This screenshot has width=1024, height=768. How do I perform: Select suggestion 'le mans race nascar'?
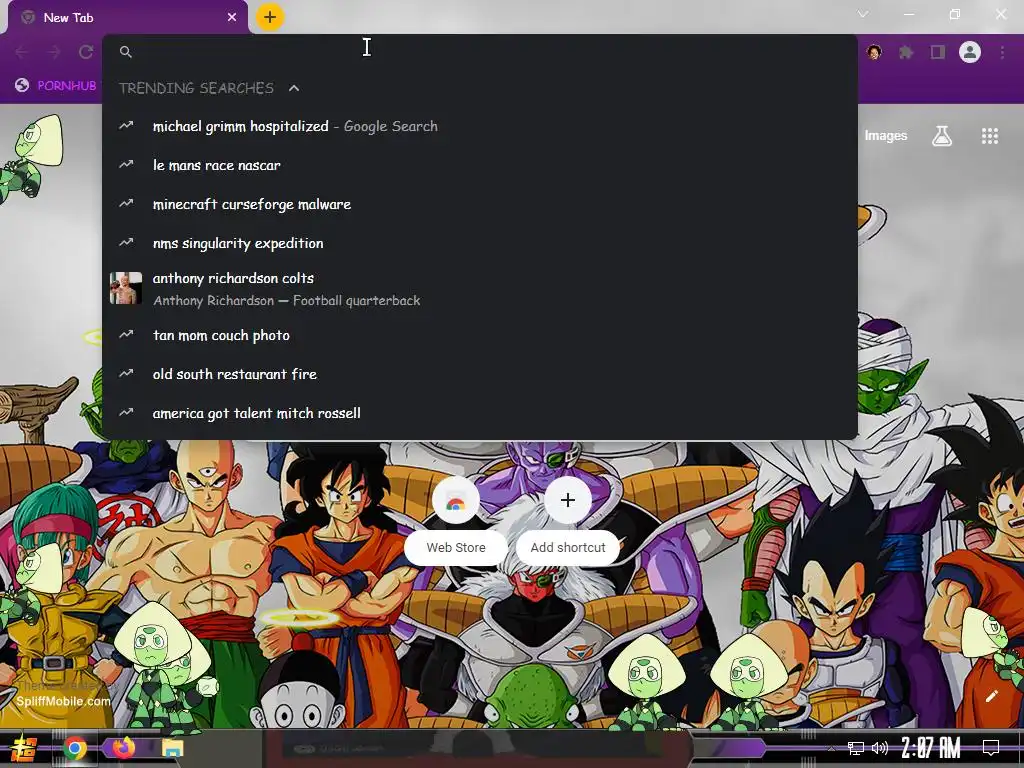click(479, 165)
